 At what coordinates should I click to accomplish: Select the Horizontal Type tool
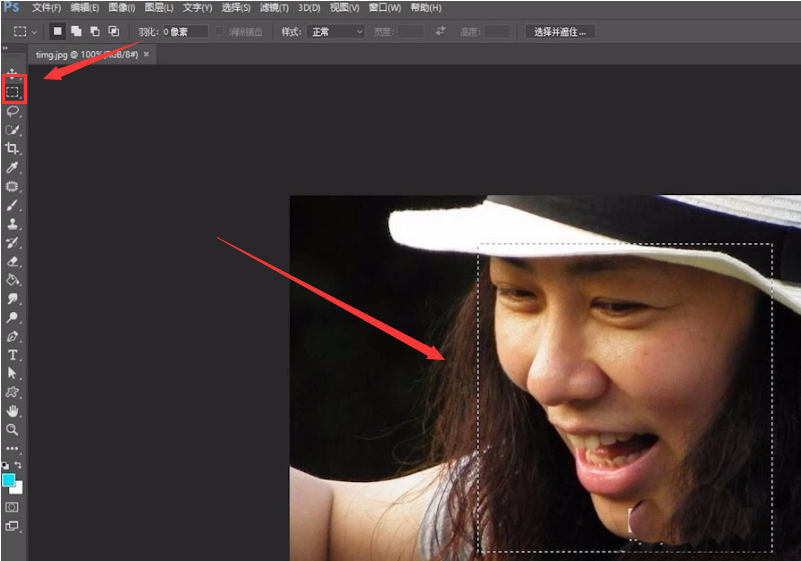click(x=13, y=355)
